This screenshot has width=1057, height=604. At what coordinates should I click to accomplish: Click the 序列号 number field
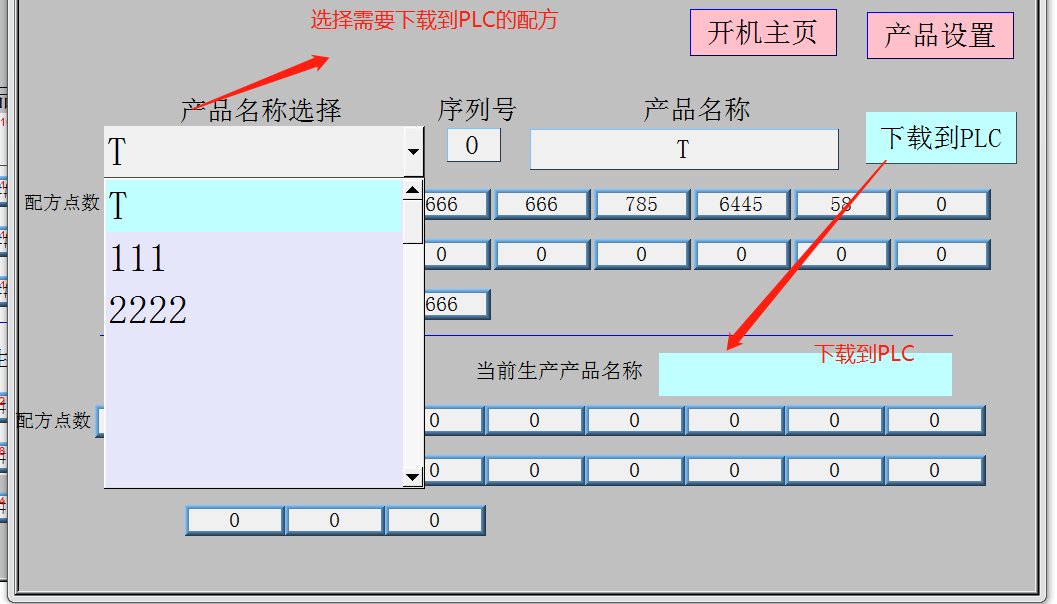pos(472,146)
